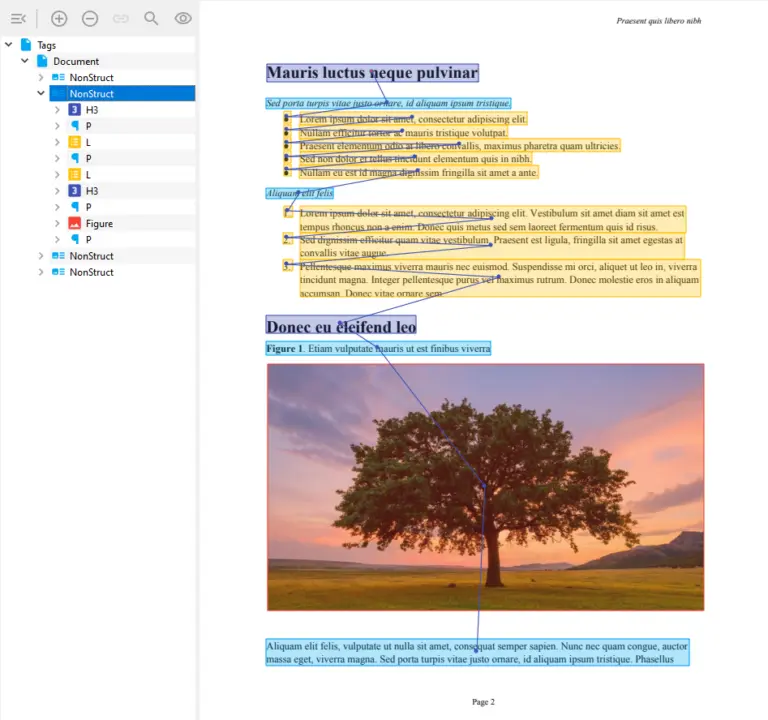The width and height of the screenshot is (768, 720).
Task: Expand the first NonStruct node under Document
Action: [x=41, y=77]
